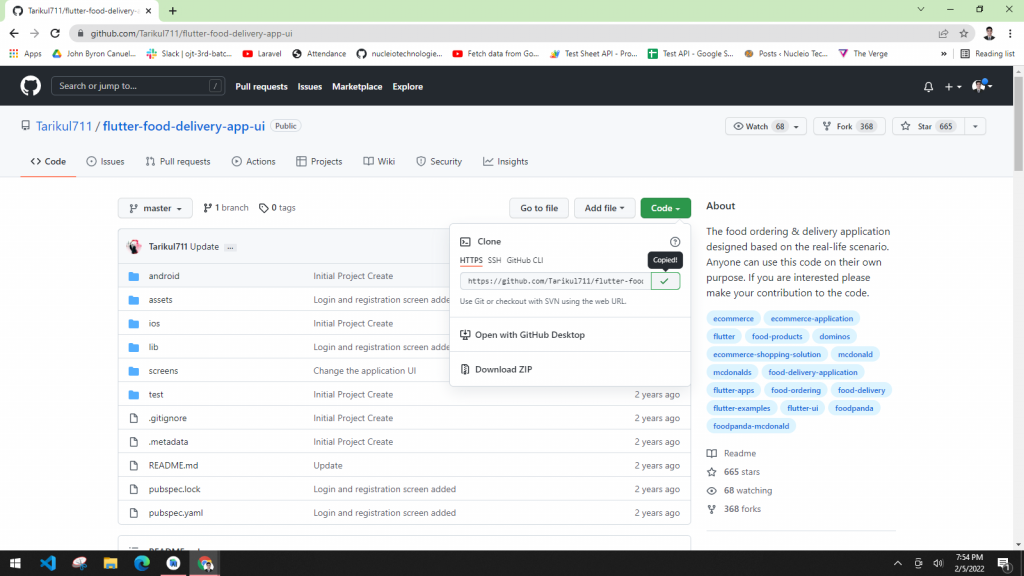Open the user avatar menu
This screenshot has height=576, width=1024.
982,86
